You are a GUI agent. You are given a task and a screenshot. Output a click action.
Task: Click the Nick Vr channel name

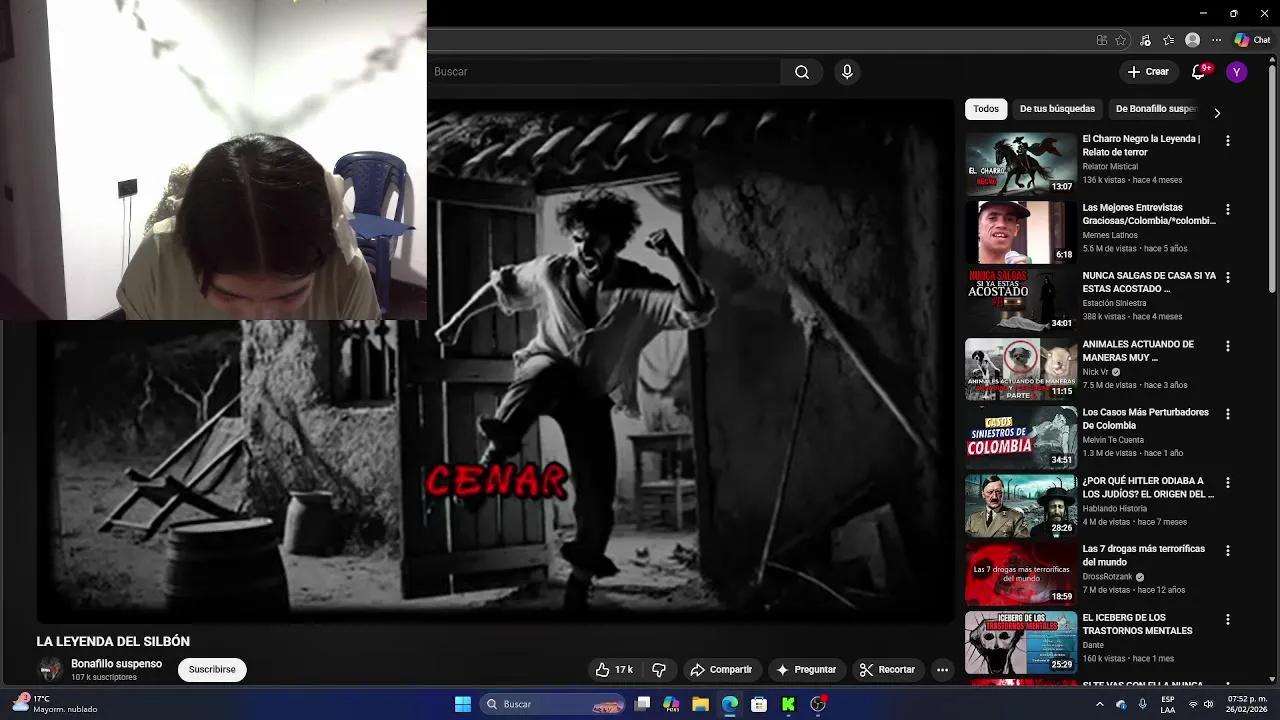pyautogui.click(x=1095, y=372)
